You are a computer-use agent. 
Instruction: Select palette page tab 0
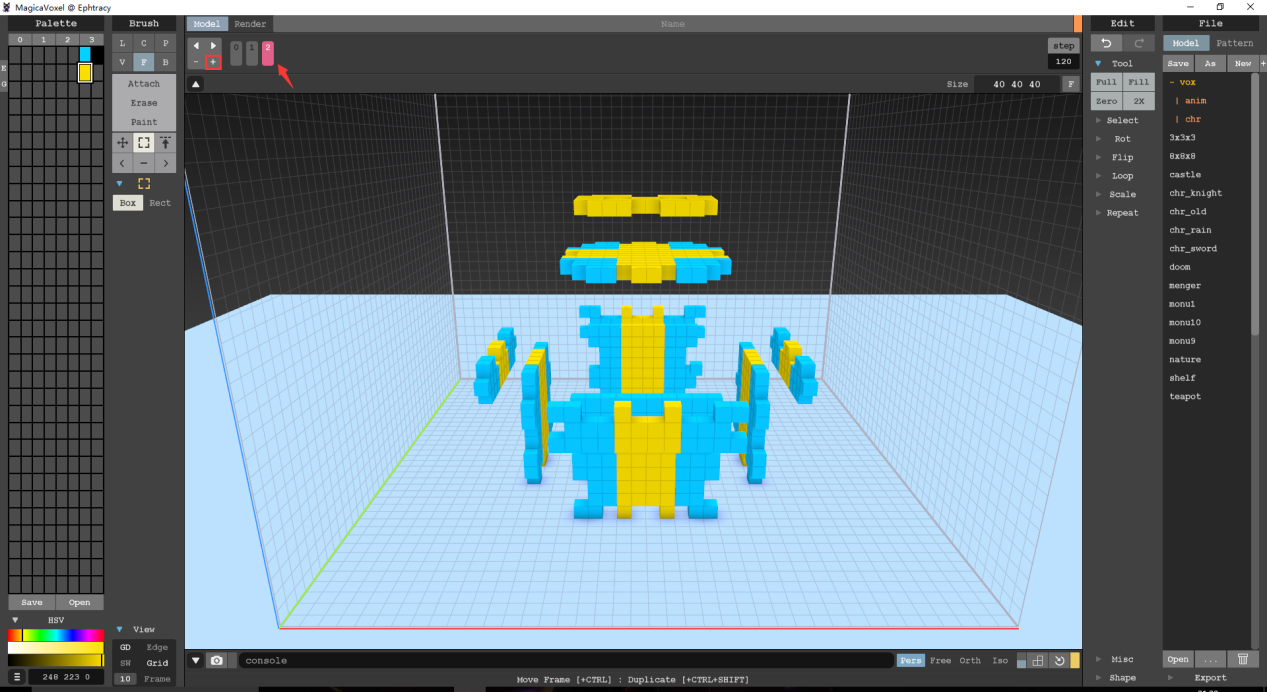(x=20, y=39)
